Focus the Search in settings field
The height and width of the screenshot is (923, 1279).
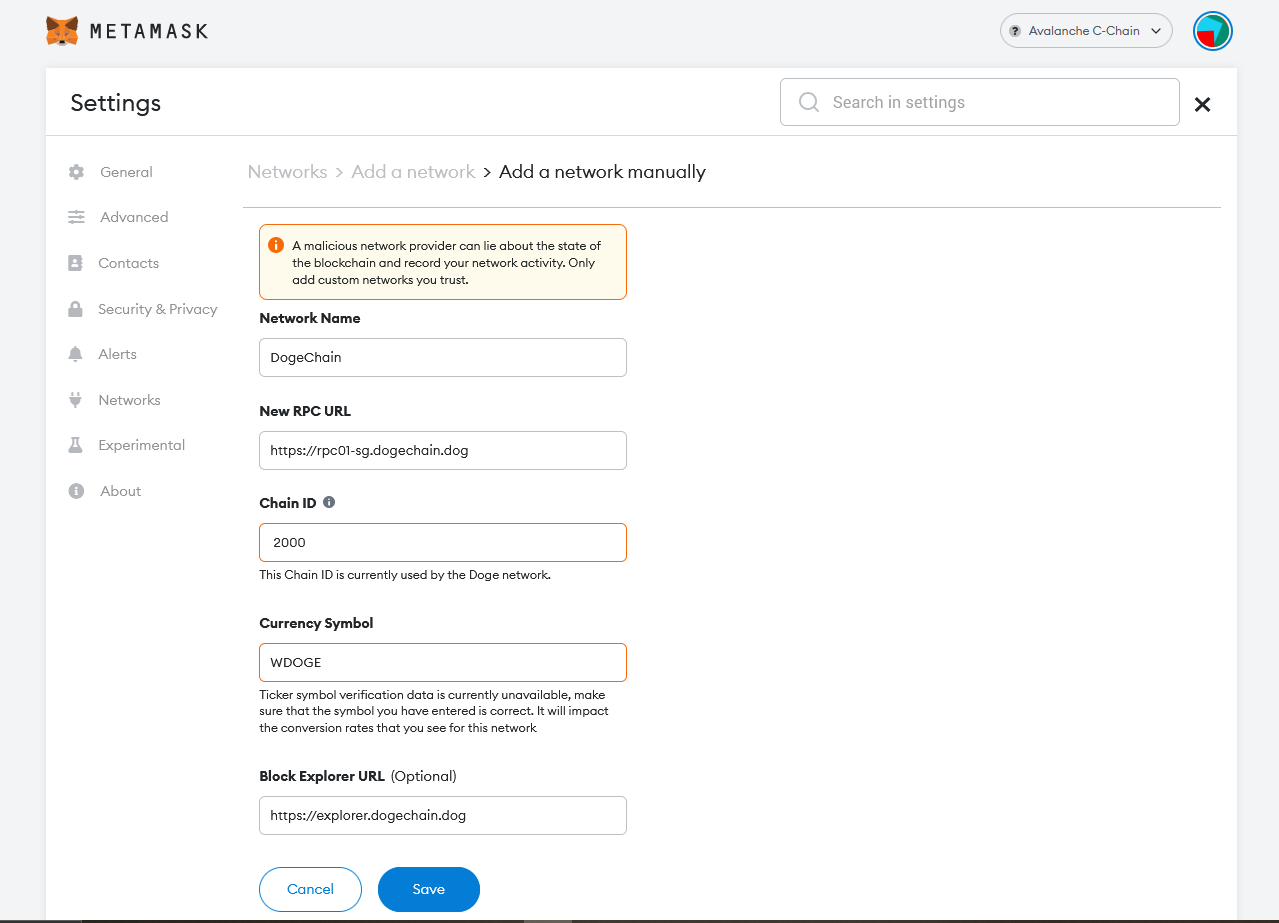979,102
